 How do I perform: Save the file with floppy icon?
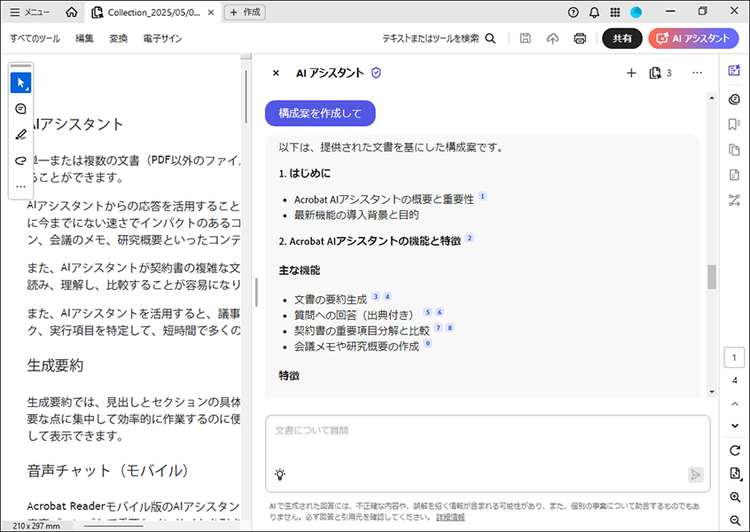pos(525,38)
